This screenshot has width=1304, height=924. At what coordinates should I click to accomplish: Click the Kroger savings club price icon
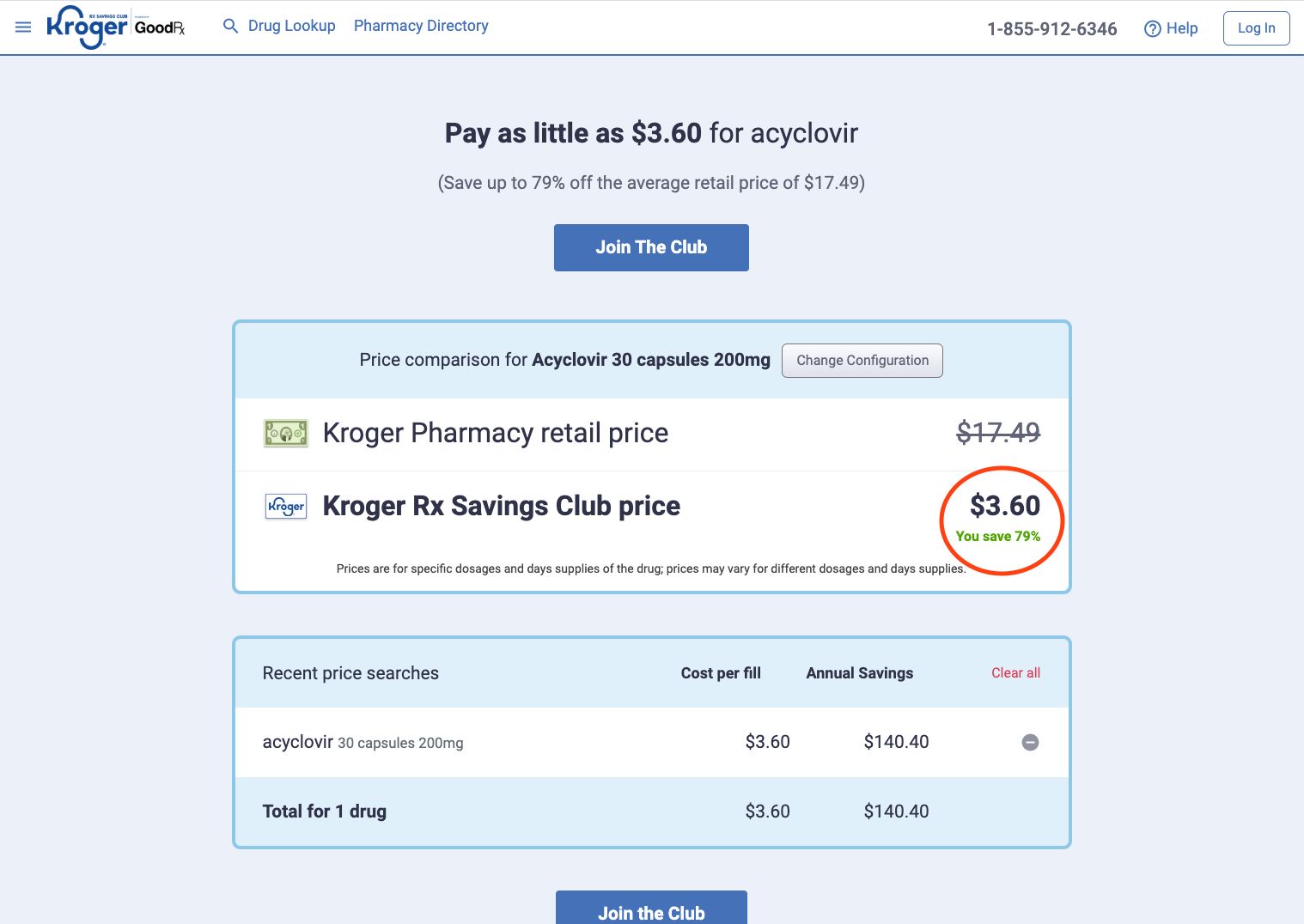click(x=286, y=507)
